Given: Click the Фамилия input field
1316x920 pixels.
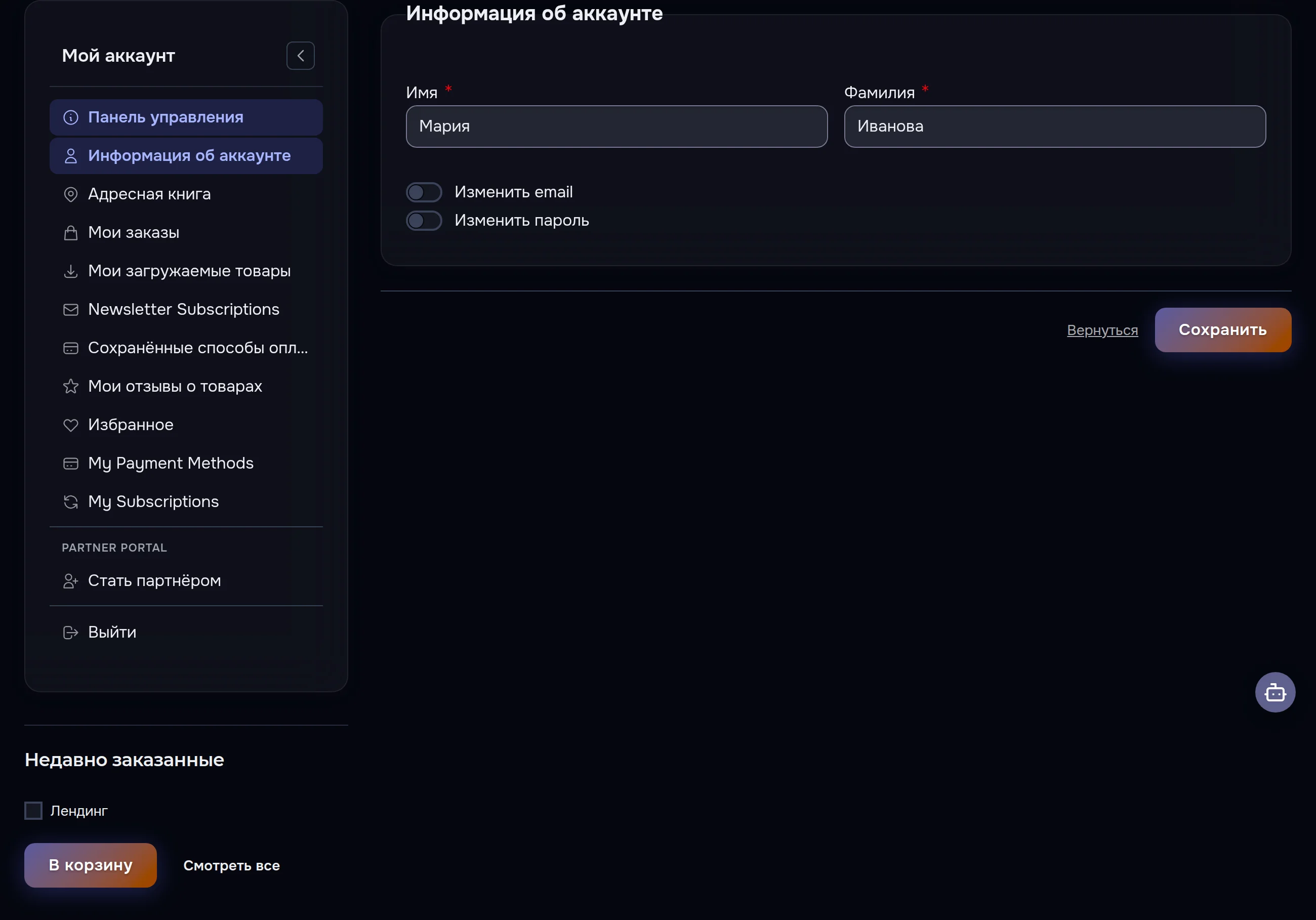Looking at the screenshot, I should [x=1055, y=127].
